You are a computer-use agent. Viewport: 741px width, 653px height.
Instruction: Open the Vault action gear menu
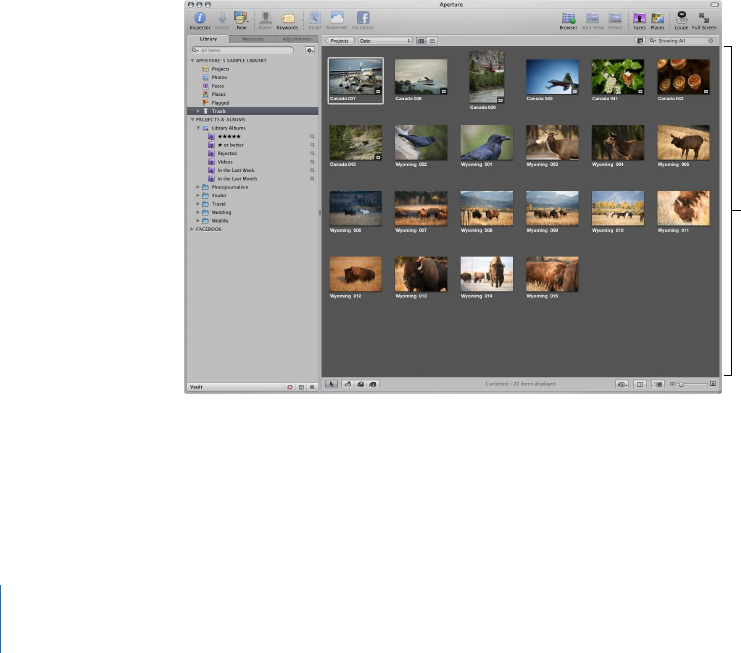(x=312, y=387)
